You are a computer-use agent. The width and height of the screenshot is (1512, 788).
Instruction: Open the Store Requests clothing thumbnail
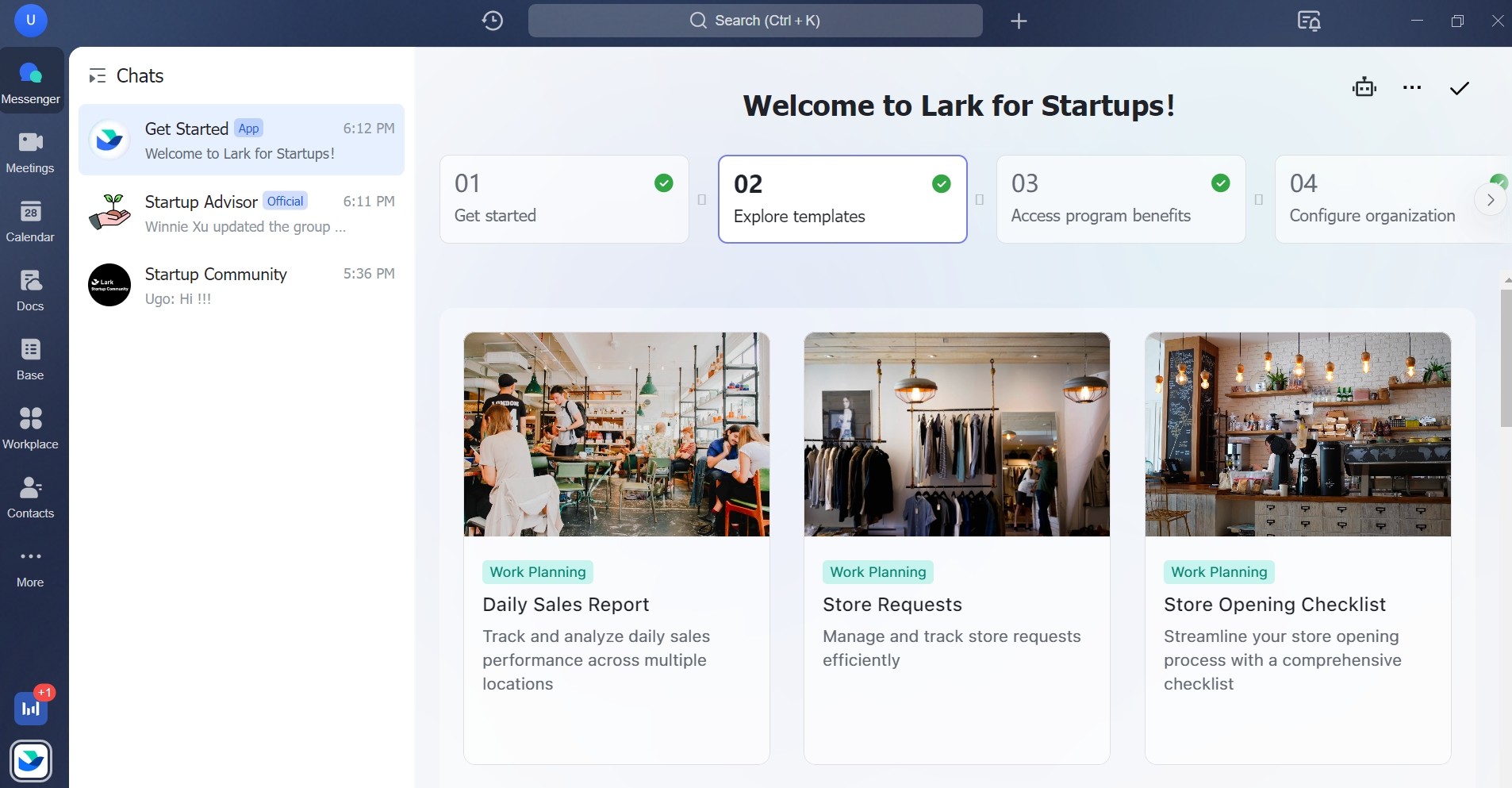coord(957,434)
